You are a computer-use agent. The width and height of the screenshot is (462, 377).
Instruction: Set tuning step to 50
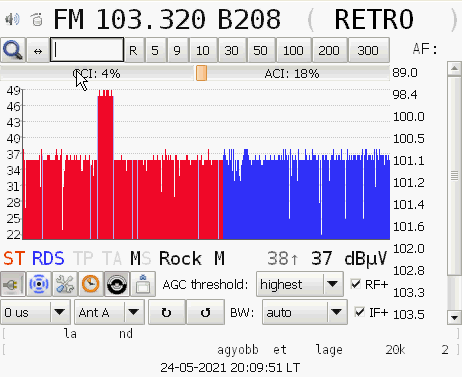pos(260,50)
